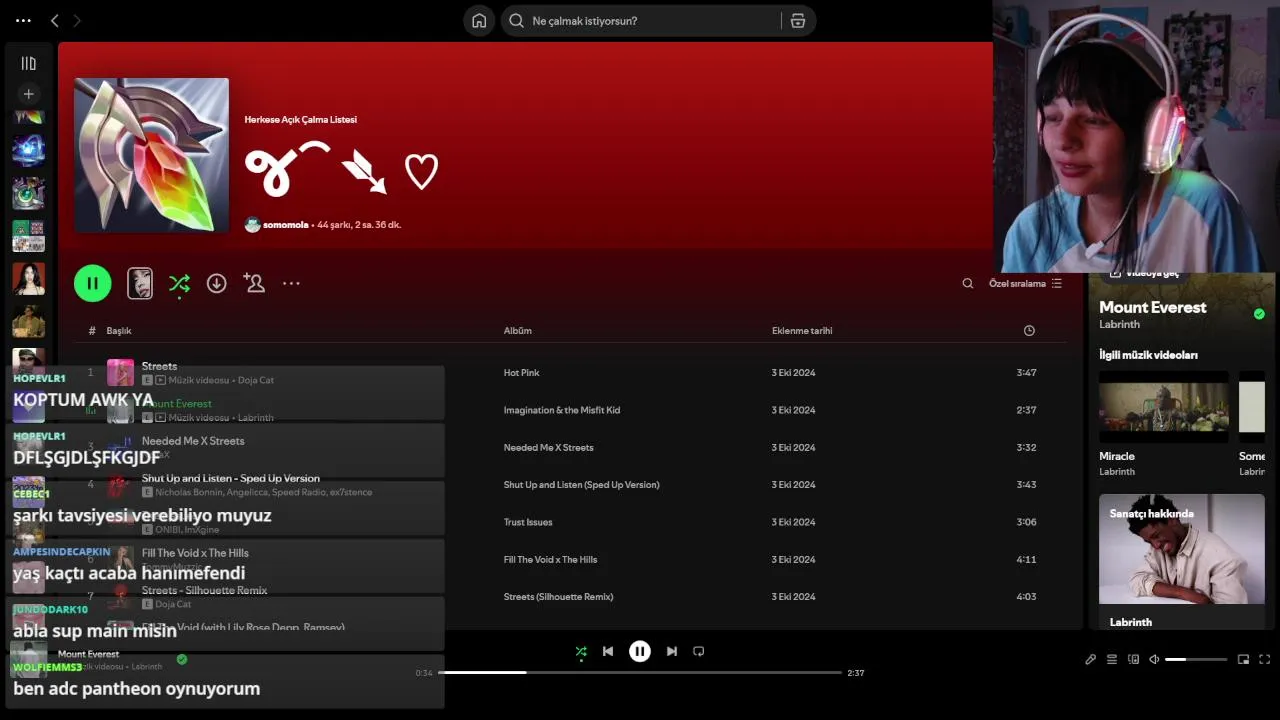Download the playlist
The width and height of the screenshot is (1280, 720).
coord(216,283)
